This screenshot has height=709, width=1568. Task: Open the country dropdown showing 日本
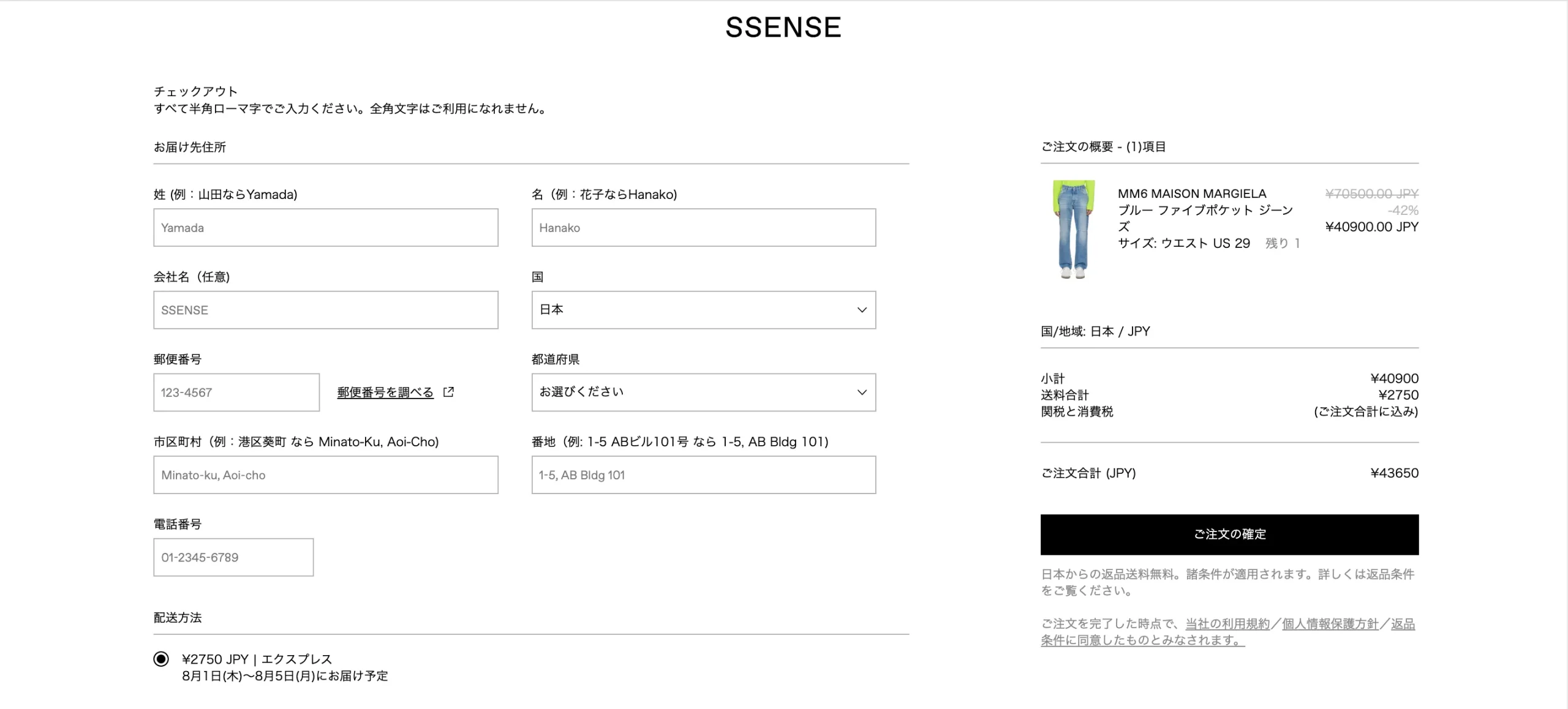coord(704,310)
